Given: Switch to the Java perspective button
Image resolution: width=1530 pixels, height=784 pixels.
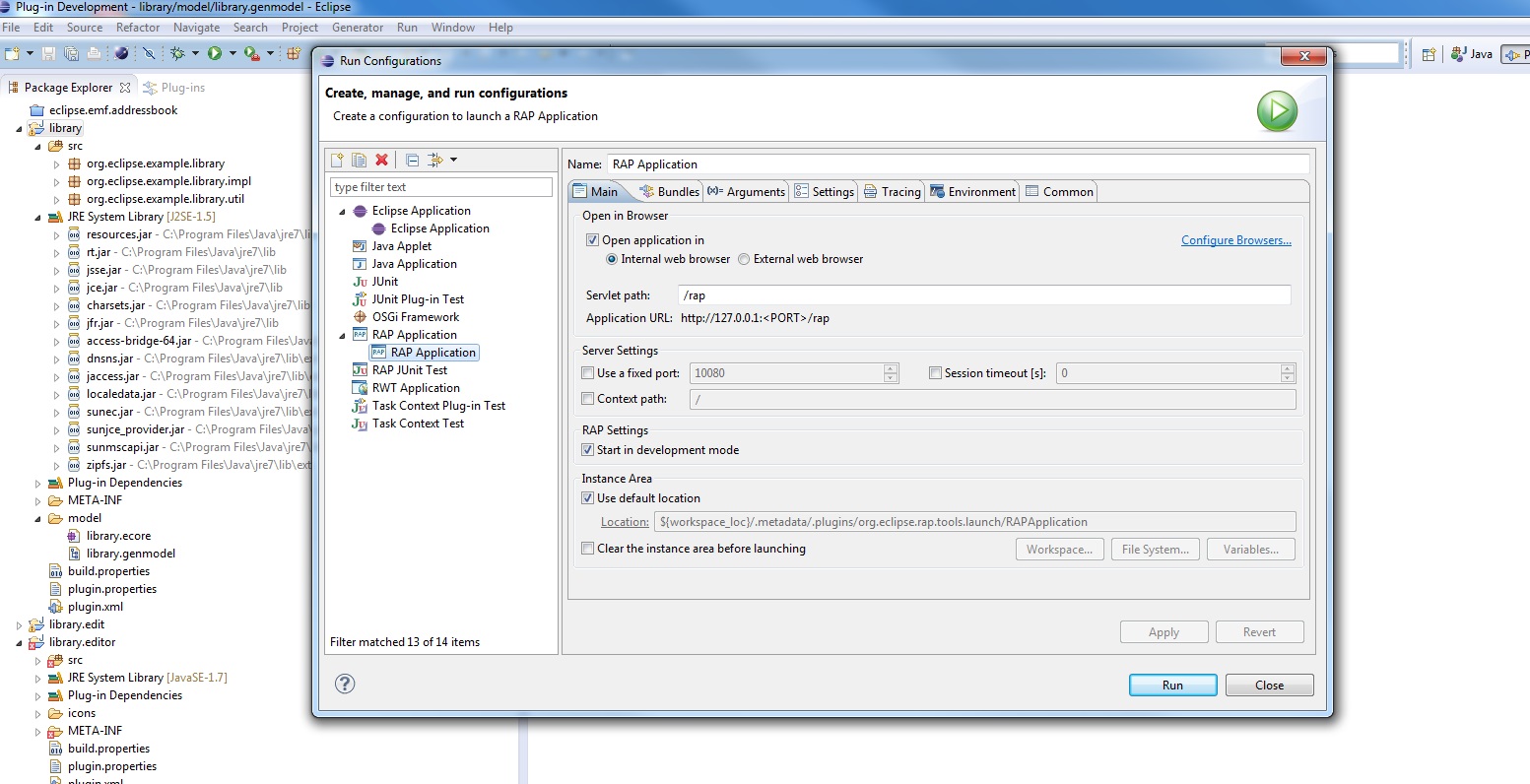Looking at the screenshot, I should click(x=1472, y=54).
